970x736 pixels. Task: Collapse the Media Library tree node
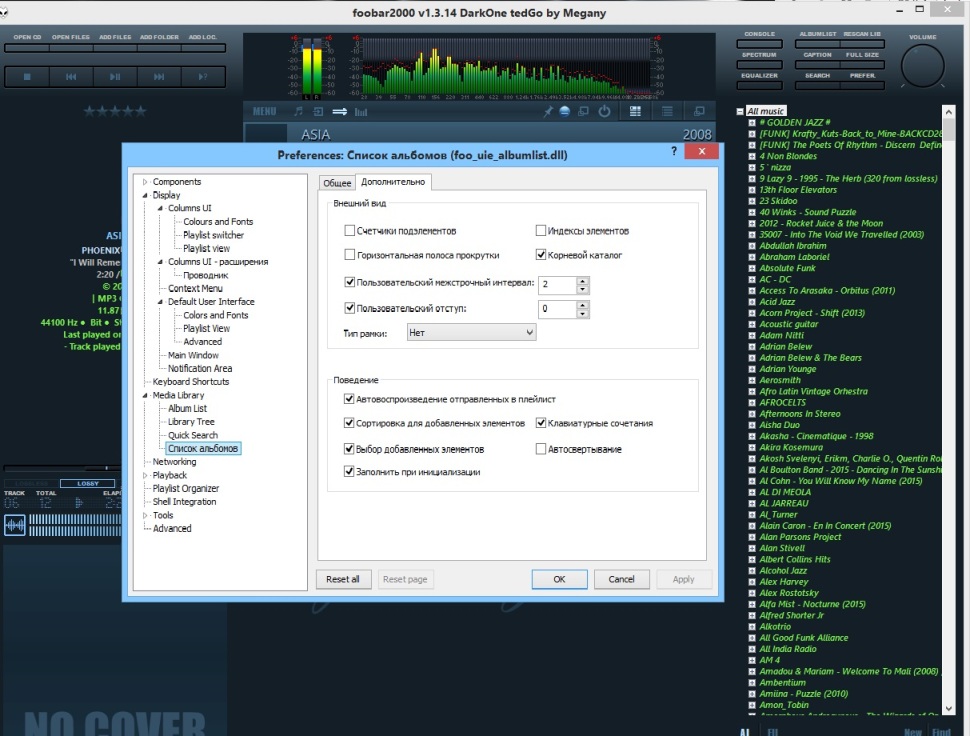[145, 395]
